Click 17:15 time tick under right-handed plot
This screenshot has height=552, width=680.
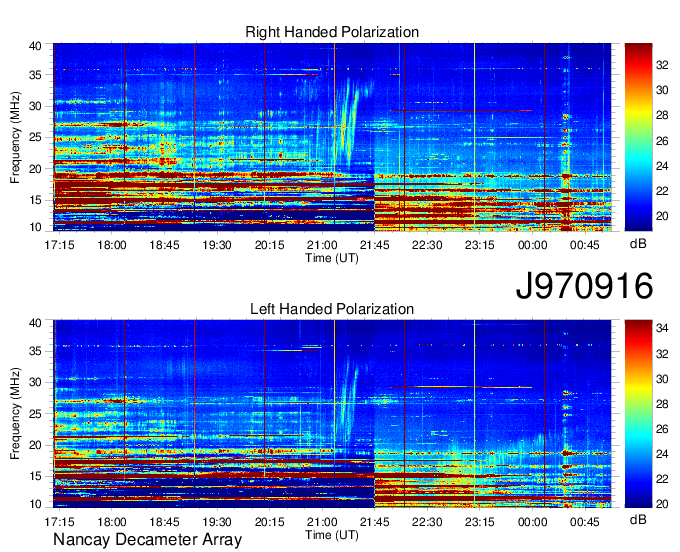[59, 245]
